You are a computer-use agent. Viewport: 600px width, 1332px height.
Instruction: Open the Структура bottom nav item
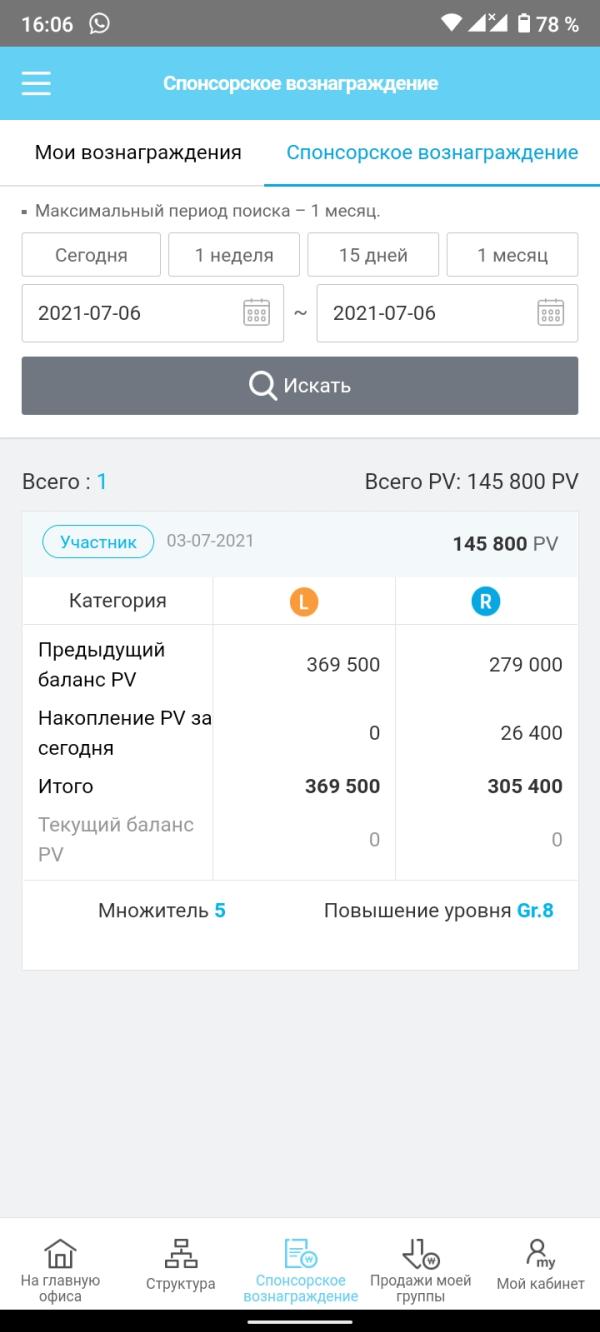[180, 1265]
